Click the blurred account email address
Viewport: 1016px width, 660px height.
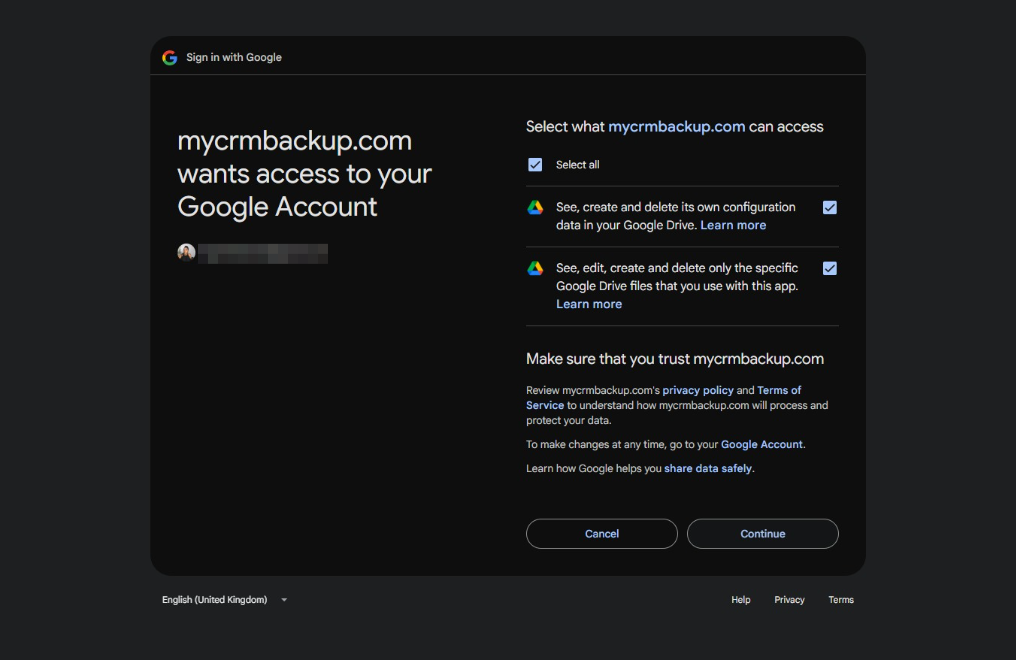pyautogui.click(x=263, y=253)
